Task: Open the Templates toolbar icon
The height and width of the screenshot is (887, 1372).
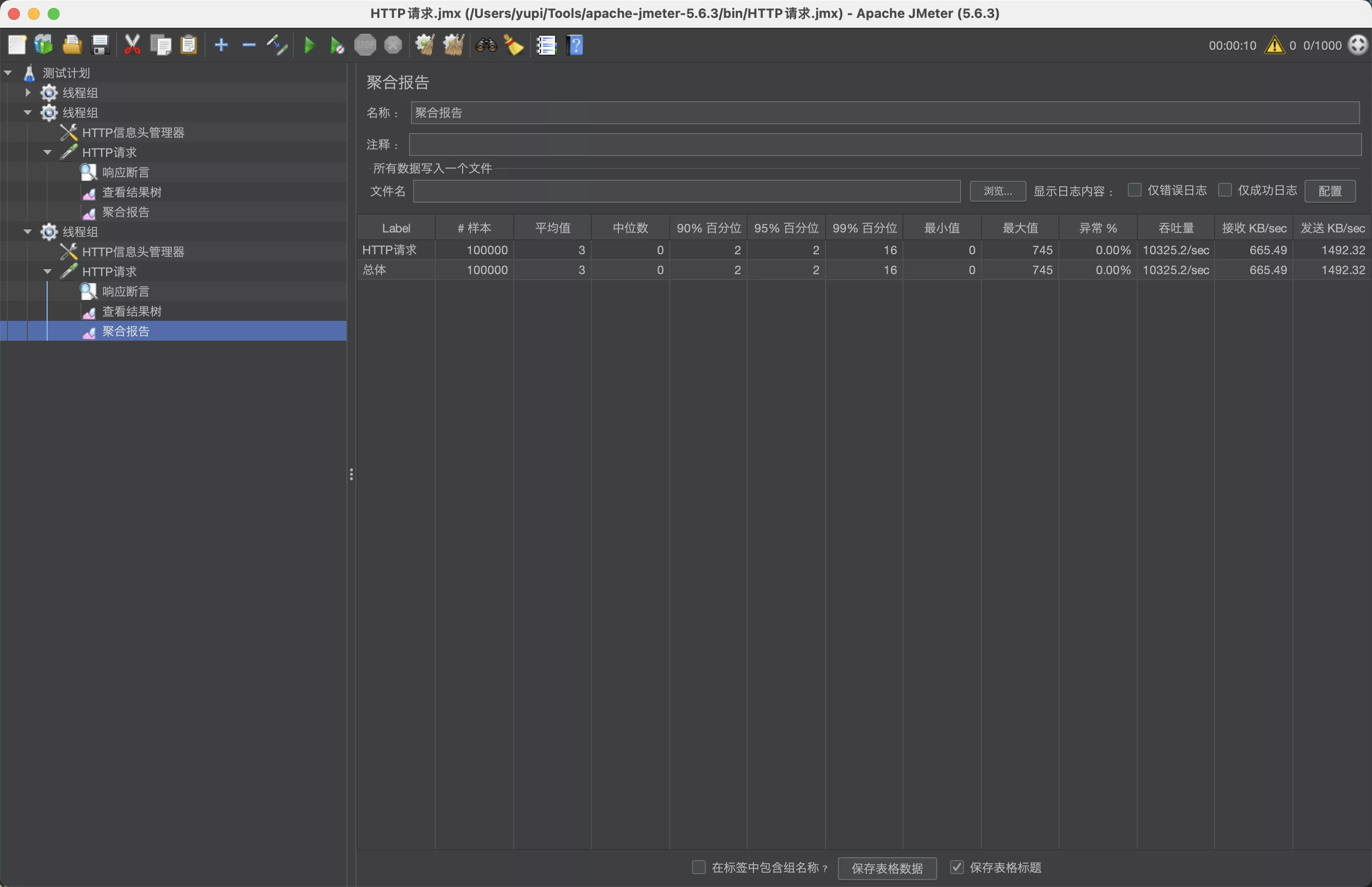Action: (x=44, y=45)
